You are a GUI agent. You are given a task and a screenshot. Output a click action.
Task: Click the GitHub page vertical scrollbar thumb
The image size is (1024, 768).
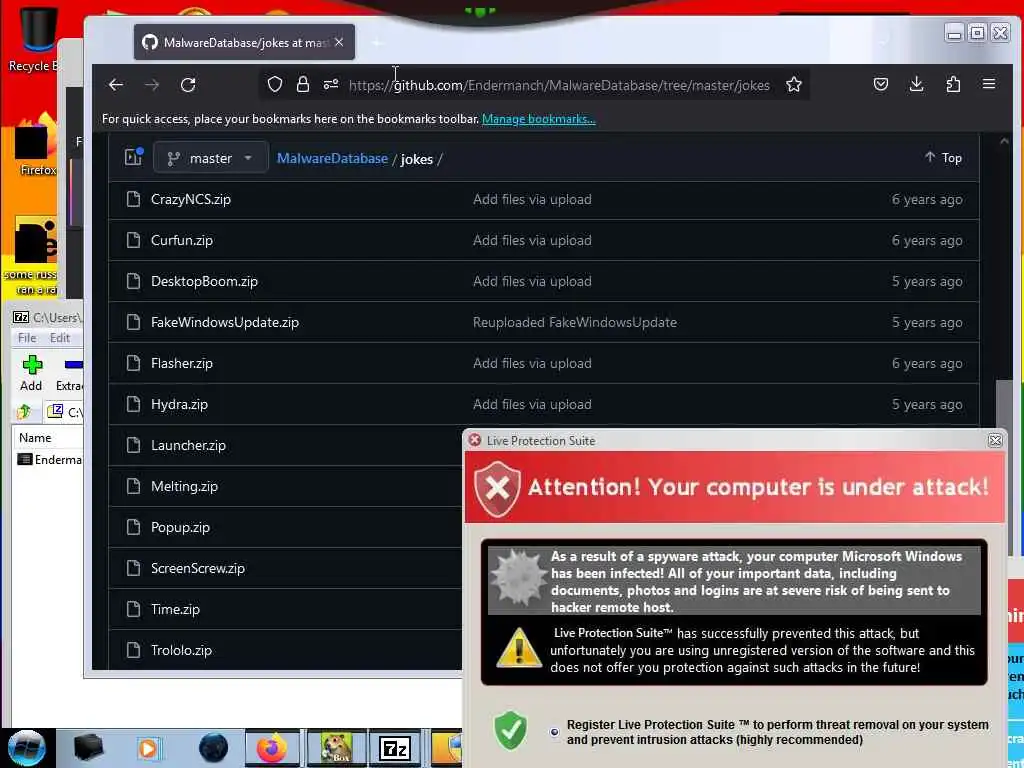[1004, 406]
